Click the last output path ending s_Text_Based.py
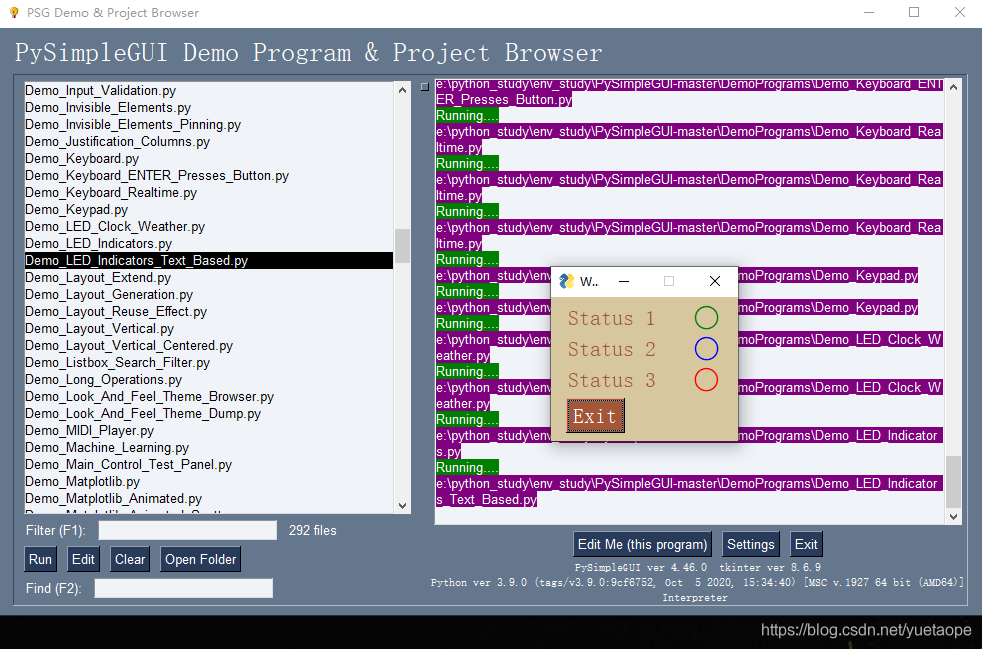Viewport: 982px width, 649px height. [x=688, y=492]
